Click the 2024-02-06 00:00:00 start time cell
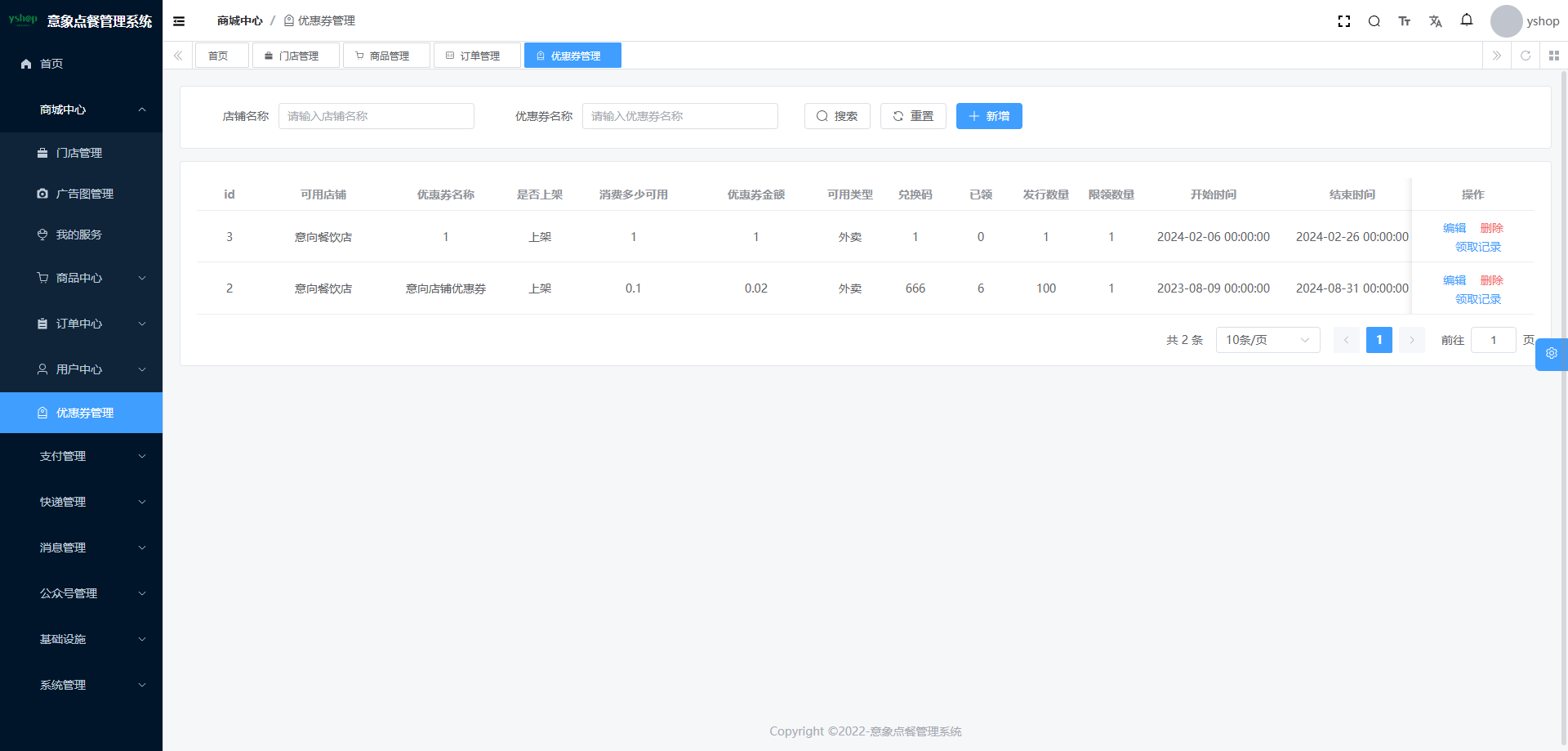This screenshot has height=751, width=1568. (x=1214, y=237)
